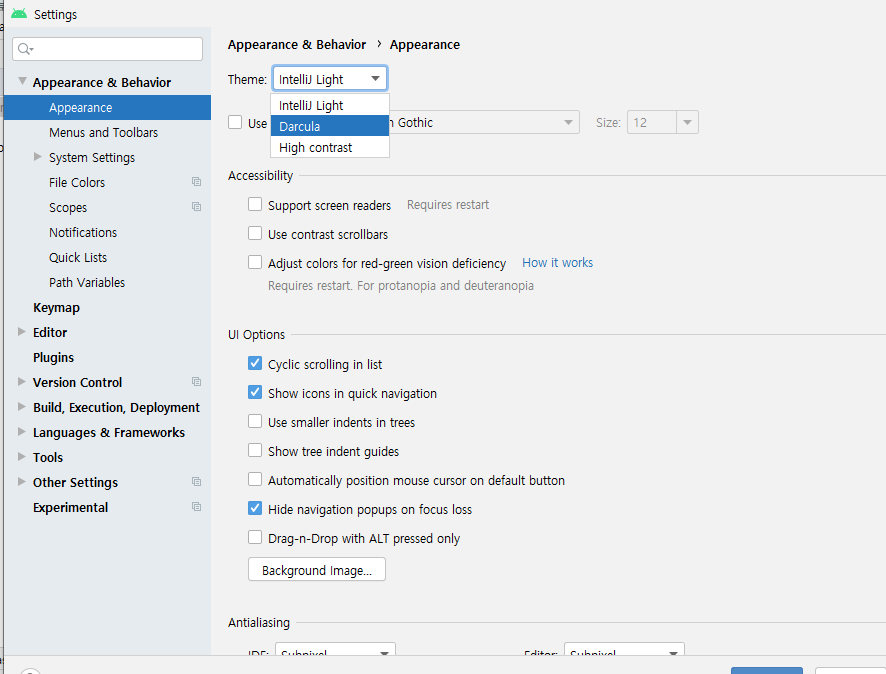Enable Drag-n-Drop with ALT pressed only
Viewport: 886px width, 674px height.
click(255, 537)
